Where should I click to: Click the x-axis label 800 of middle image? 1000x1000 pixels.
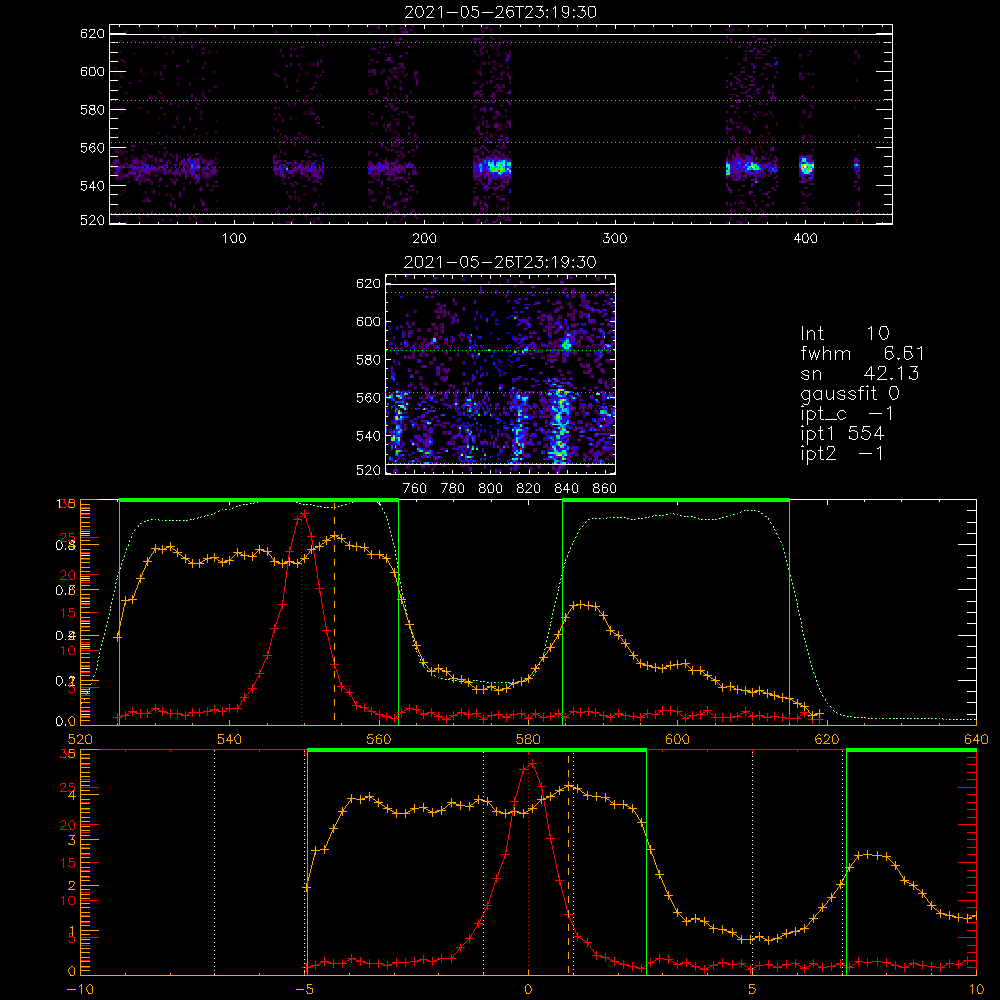coord(490,489)
